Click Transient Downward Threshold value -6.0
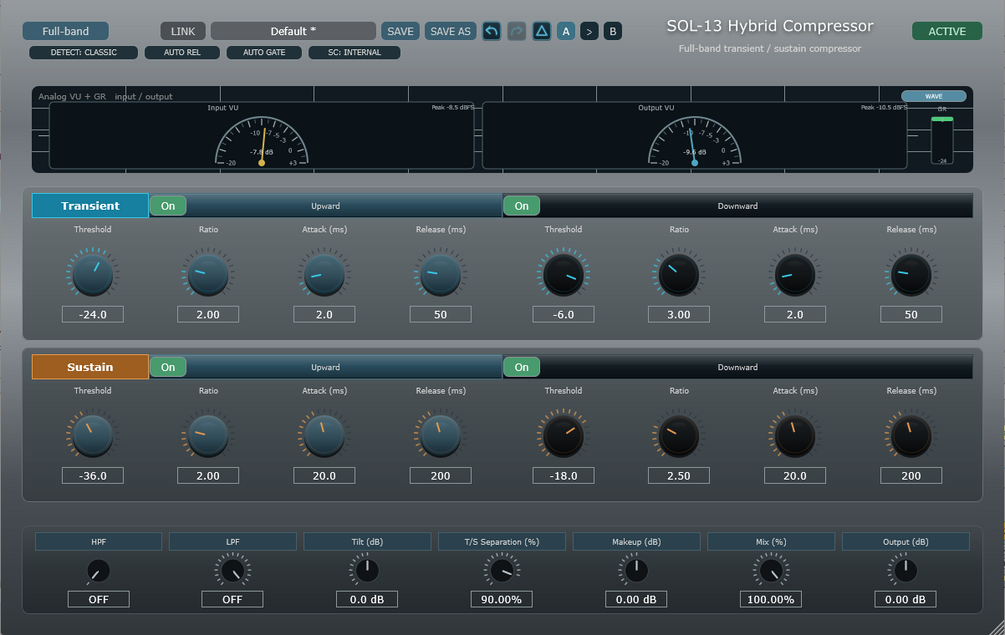The image size is (1005, 635). click(x=563, y=315)
